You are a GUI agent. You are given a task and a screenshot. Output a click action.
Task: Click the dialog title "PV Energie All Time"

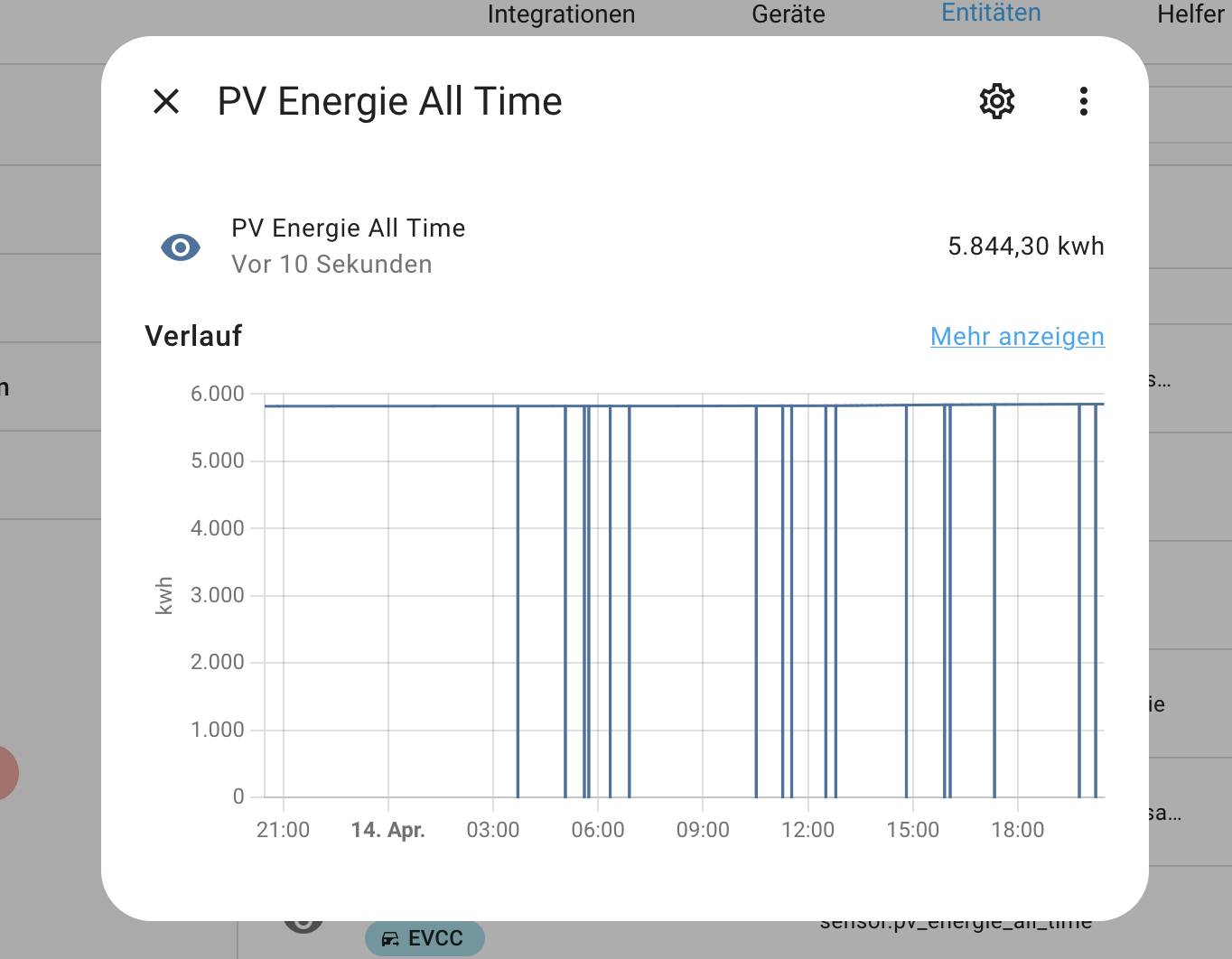389,101
